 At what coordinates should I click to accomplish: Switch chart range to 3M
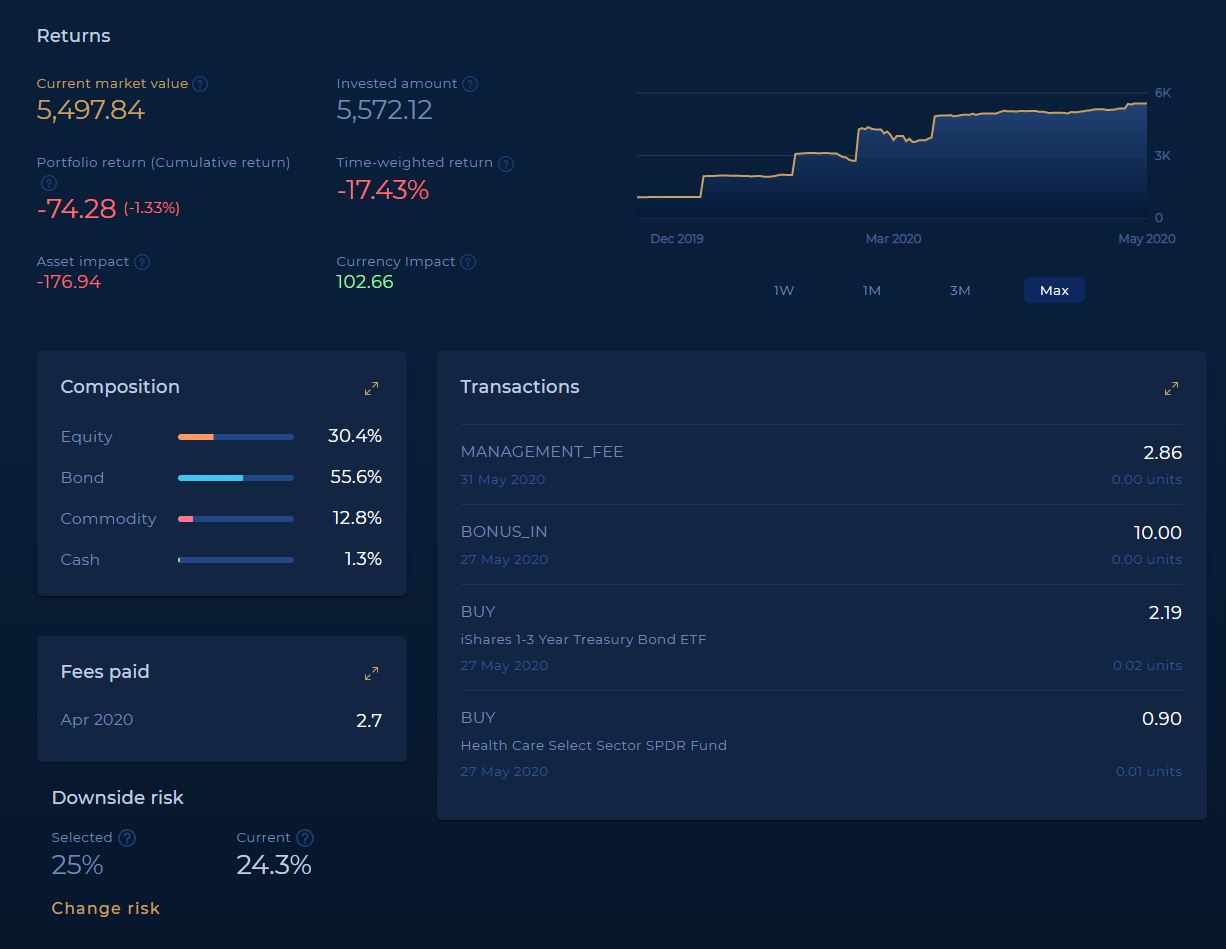pos(960,290)
